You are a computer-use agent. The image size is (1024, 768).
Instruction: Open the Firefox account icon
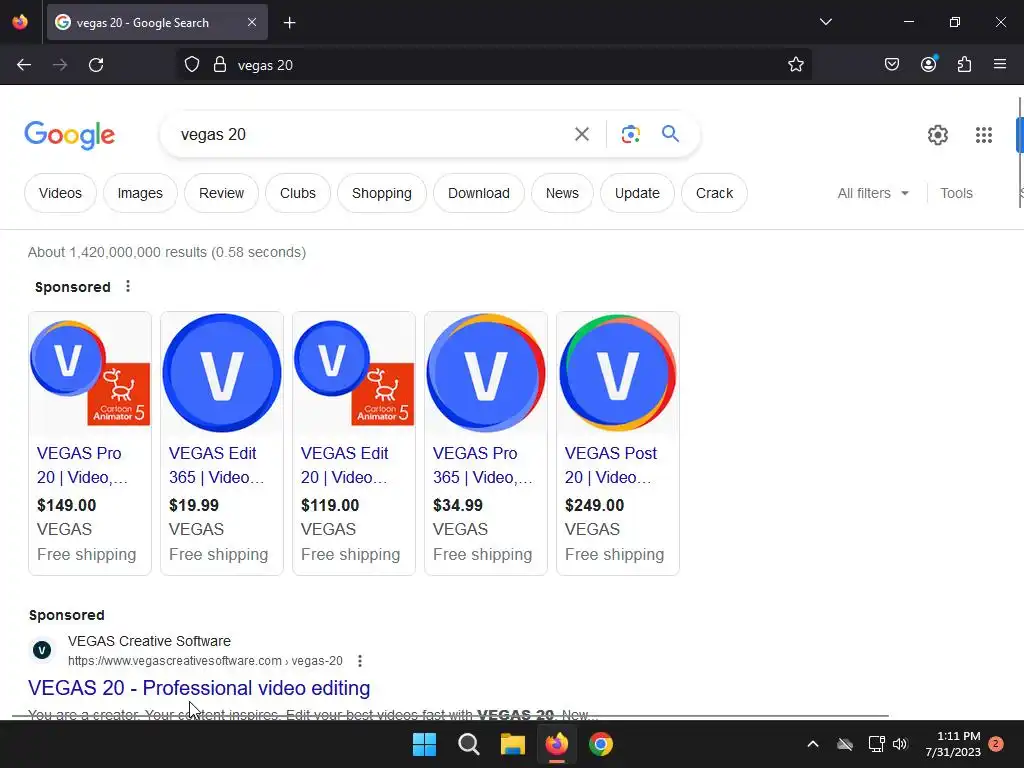[x=928, y=64]
